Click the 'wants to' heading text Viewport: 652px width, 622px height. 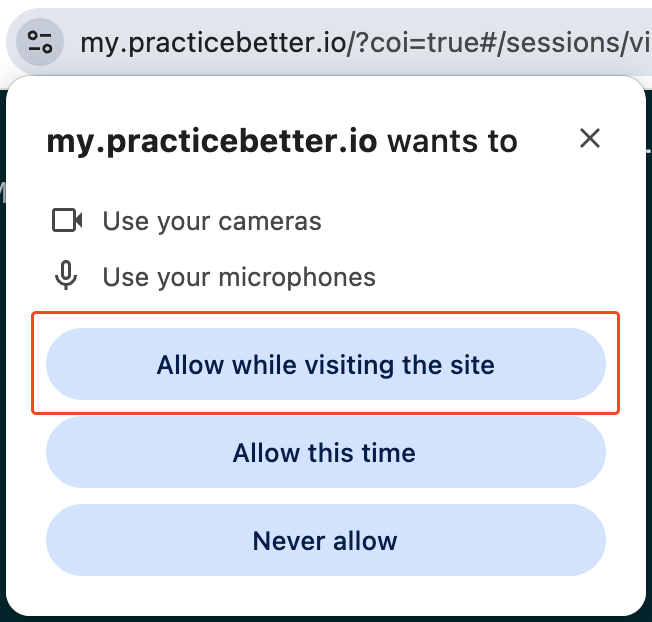[453, 141]
